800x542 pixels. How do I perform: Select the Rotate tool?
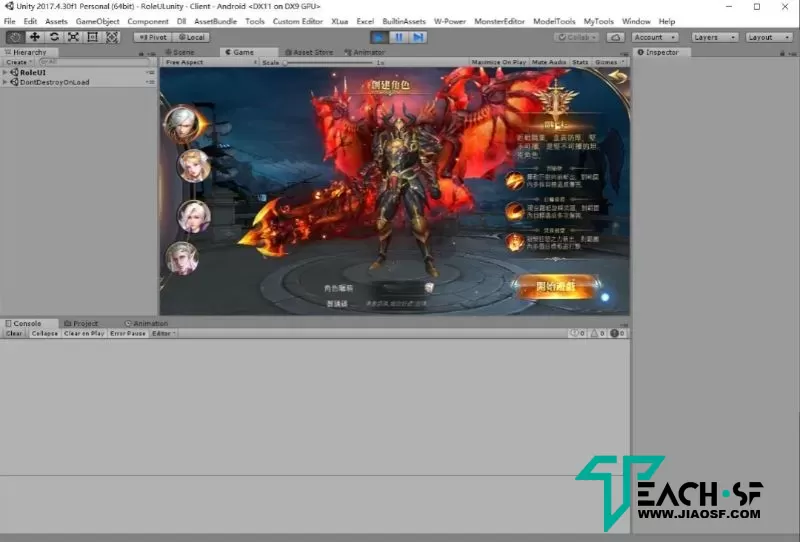pos(54,37)
